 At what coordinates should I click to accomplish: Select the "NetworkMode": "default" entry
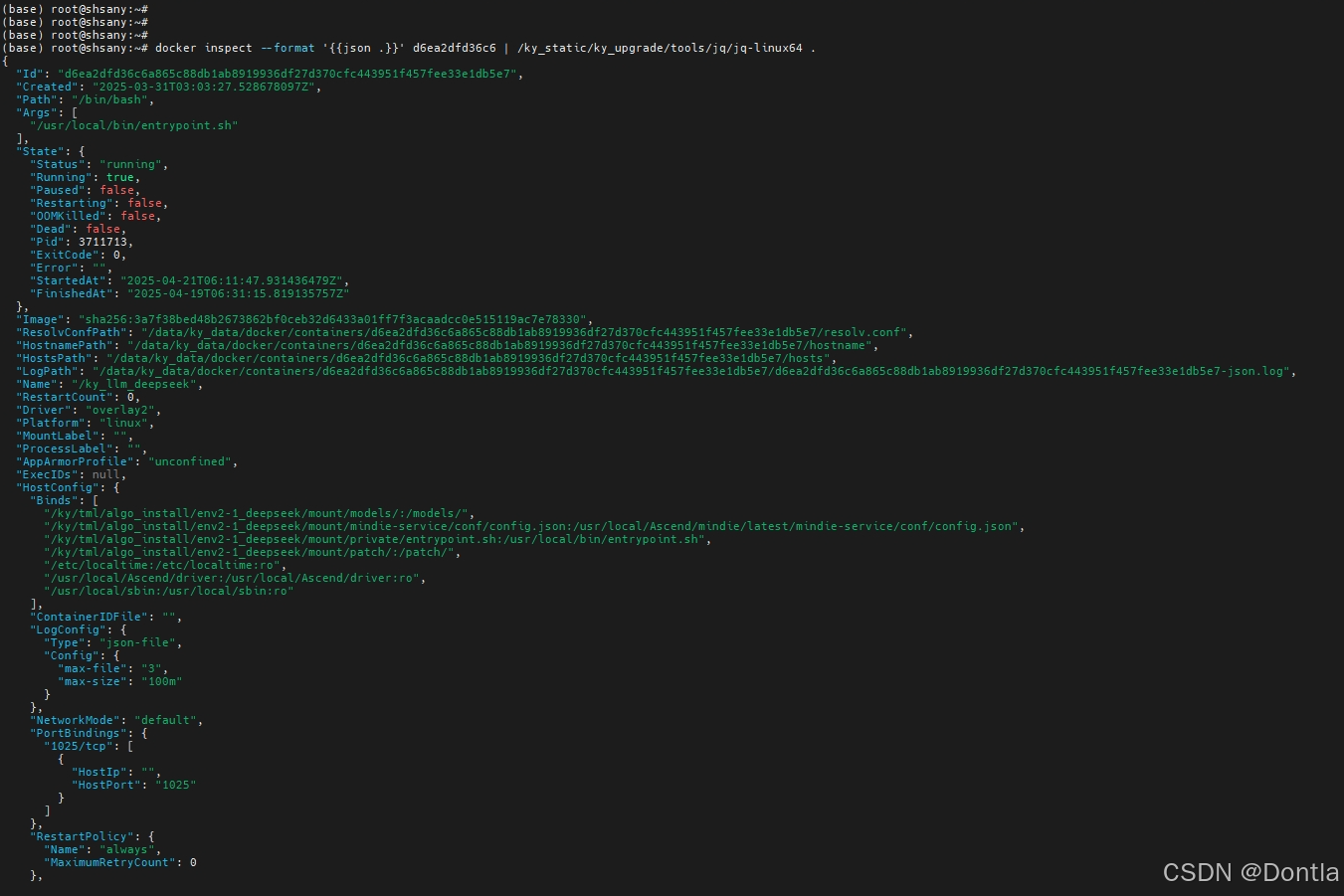click(109, 720)
